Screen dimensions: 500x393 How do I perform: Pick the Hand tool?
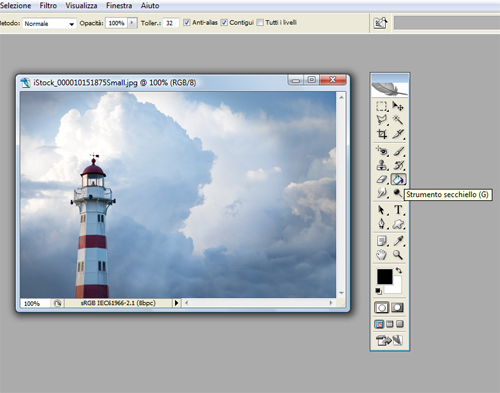(382, 255)
